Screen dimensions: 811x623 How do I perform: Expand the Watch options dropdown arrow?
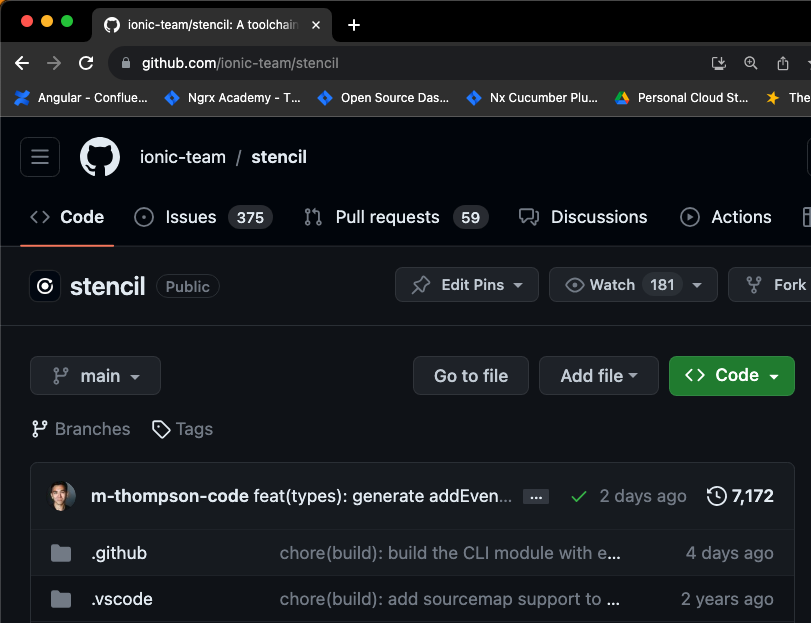(x=697, y=285)
